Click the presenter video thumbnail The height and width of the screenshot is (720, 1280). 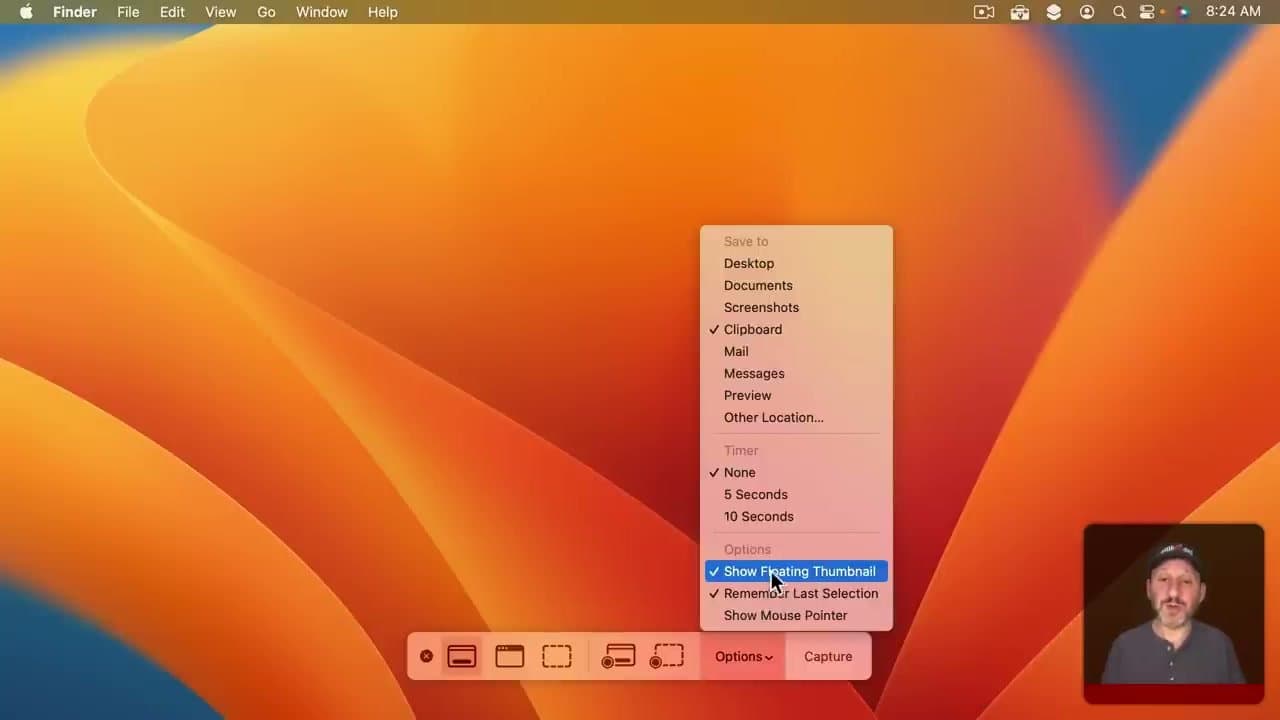coord(1174,614)
